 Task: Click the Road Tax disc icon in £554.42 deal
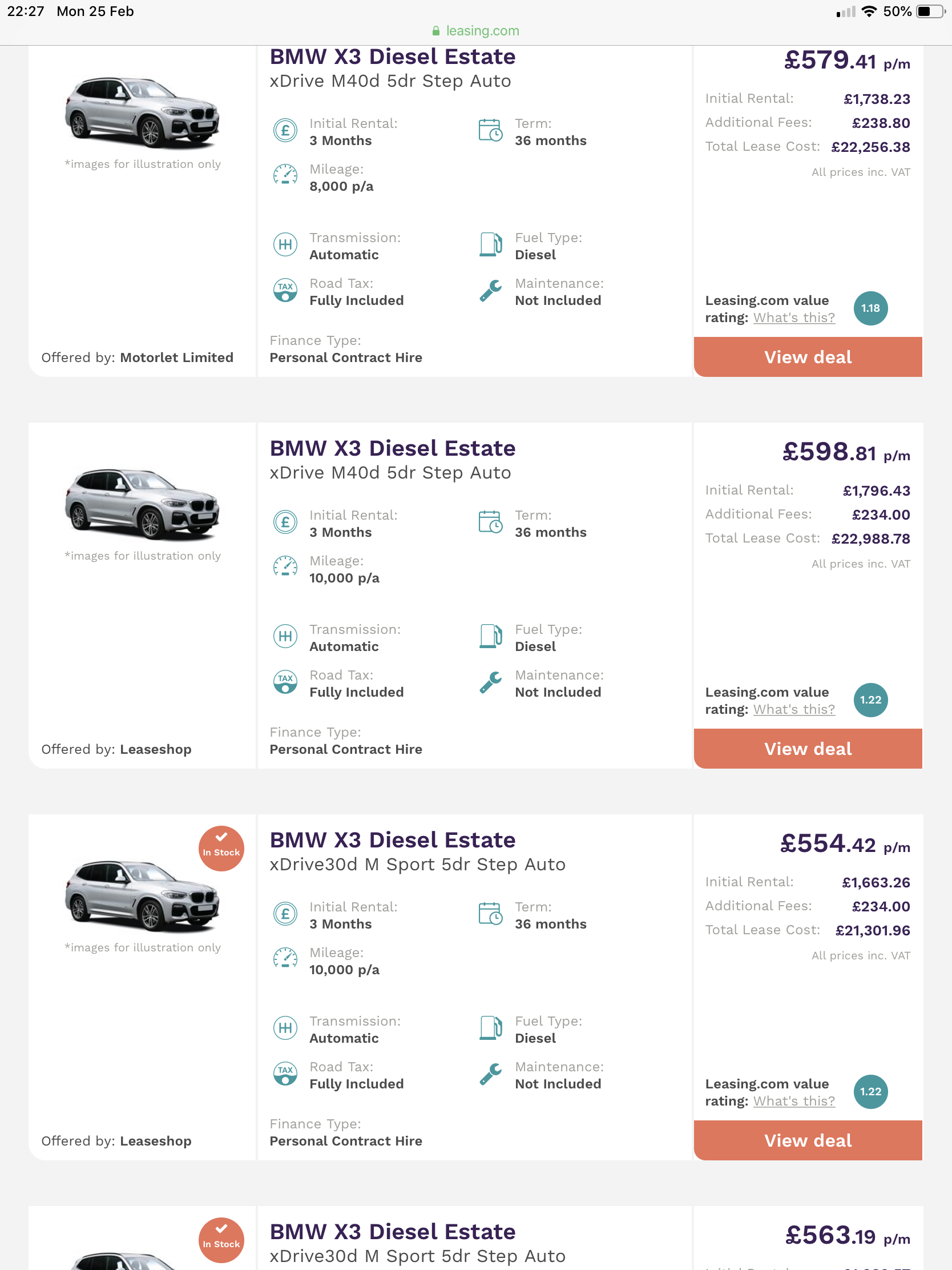pos(285,1074)
